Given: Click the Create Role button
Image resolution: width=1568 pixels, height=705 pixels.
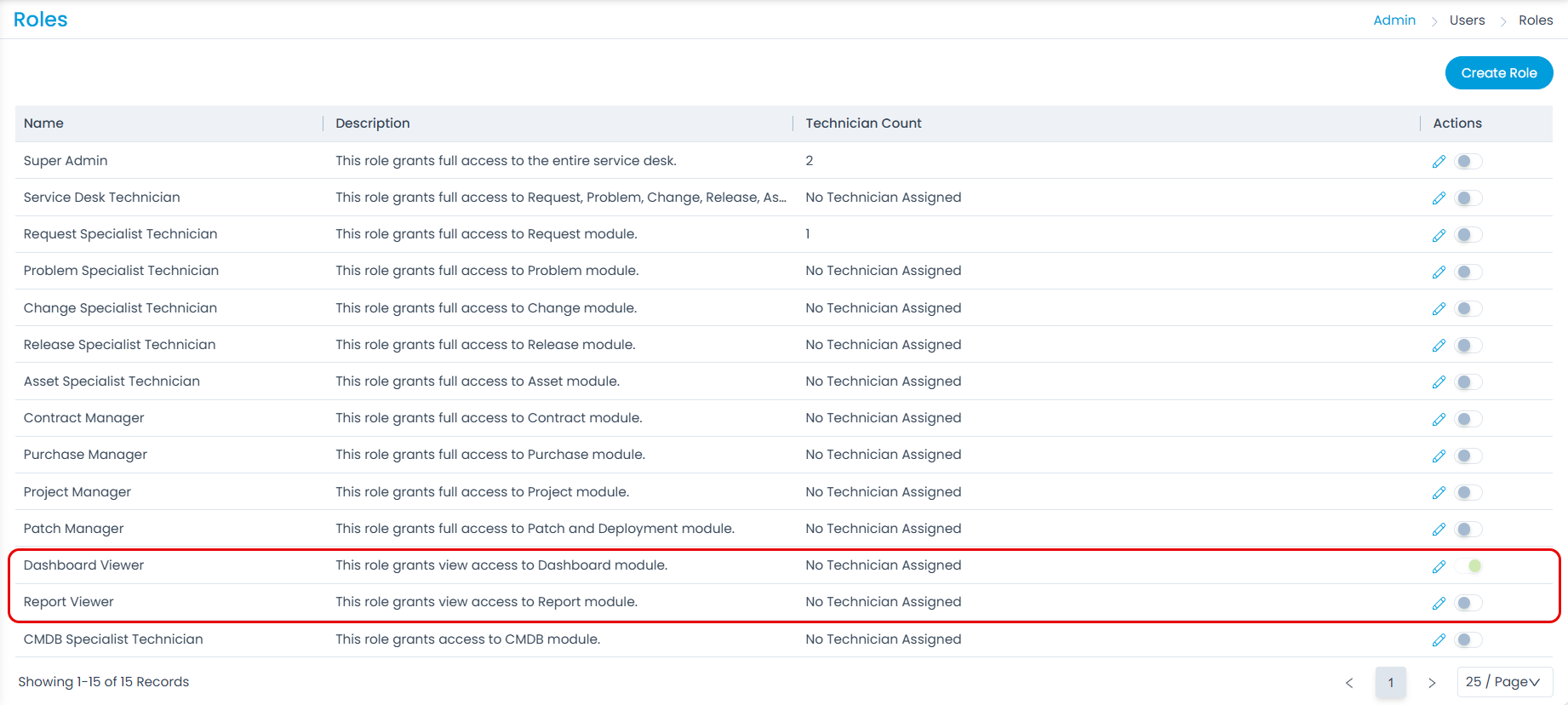Looking at the screenshot, I should point(1498,73).
